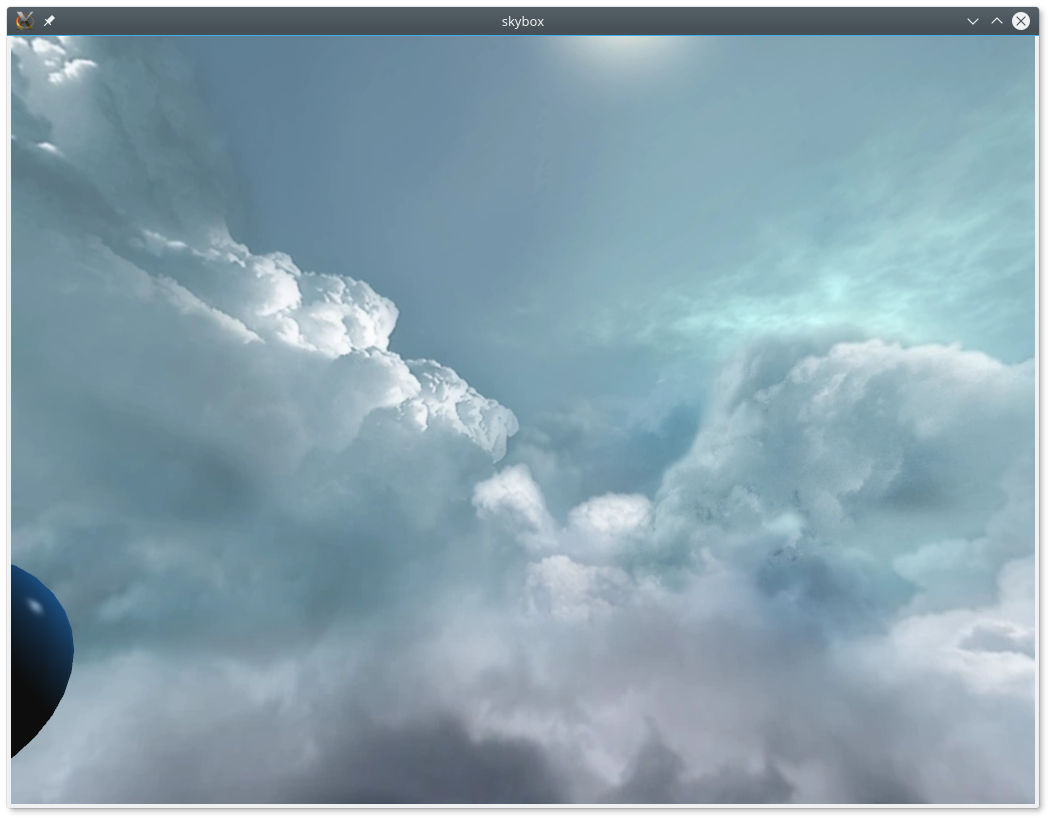Open the window menu via the application icon
Image resolution: width=1052 pixels, height=821 pixels.
click(x=25, y=21)
